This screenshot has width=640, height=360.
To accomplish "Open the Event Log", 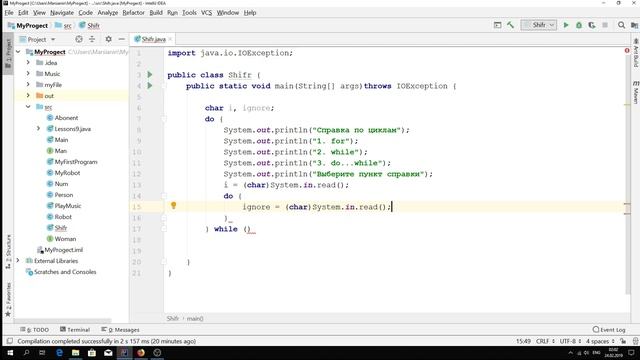I will click(x=609, y=329).
